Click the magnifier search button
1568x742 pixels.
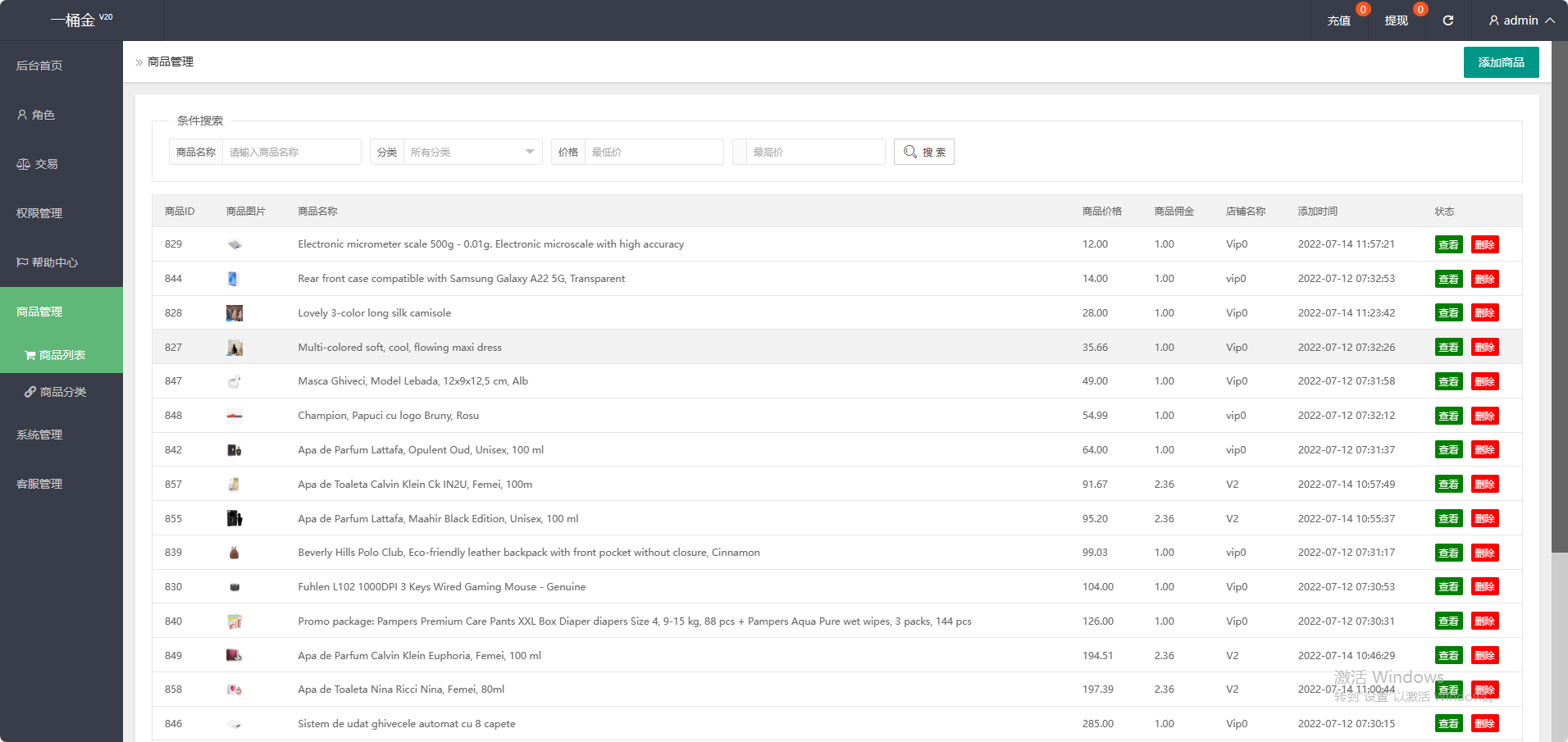pyautogui.click(x=923, y=152)
